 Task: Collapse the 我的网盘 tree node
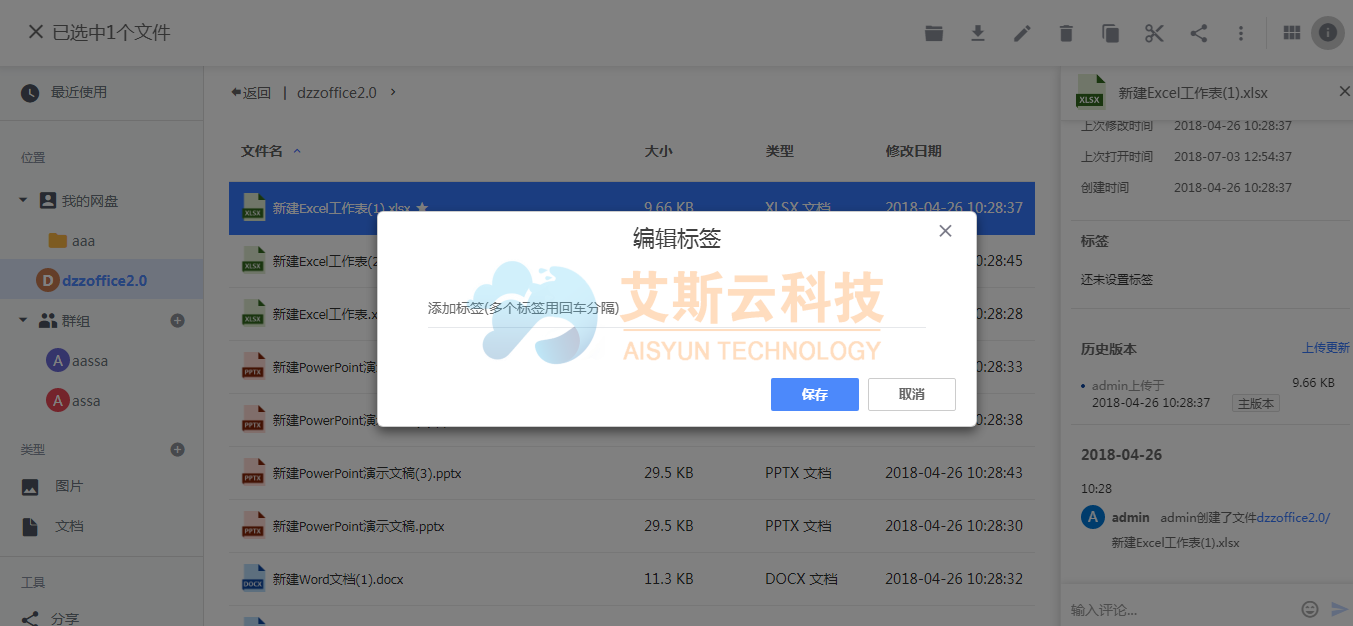click(23, 201)
